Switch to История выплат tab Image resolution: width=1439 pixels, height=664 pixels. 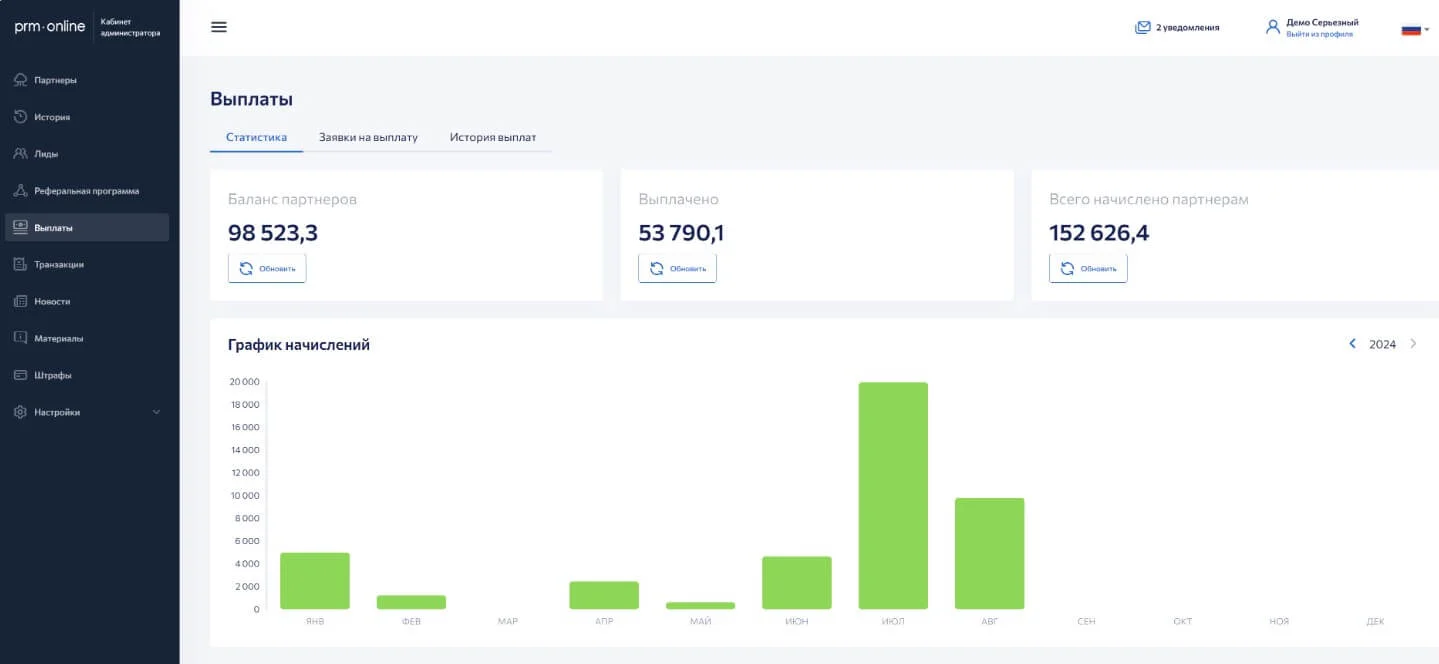pos(493,137)
